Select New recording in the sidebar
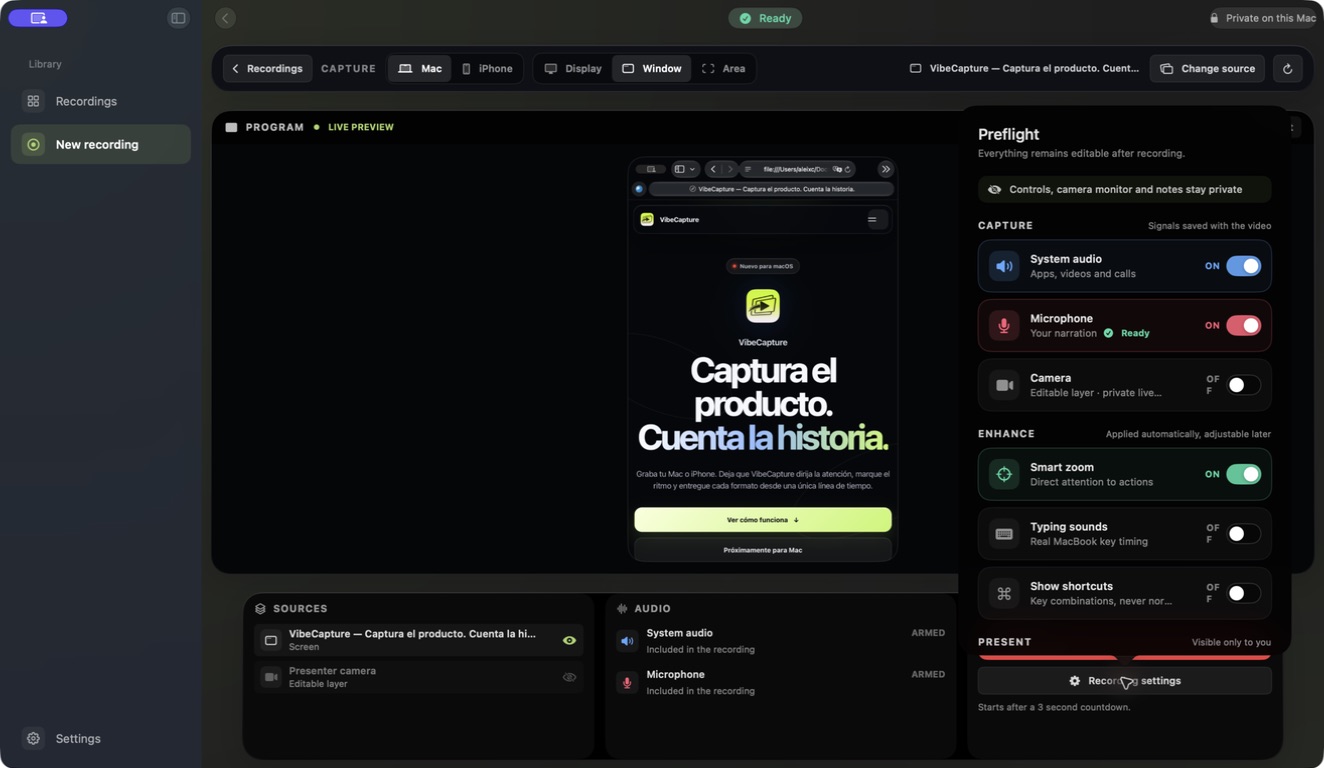The width and height of the screenshot is (1324, 768). click(x=101, y=144)
